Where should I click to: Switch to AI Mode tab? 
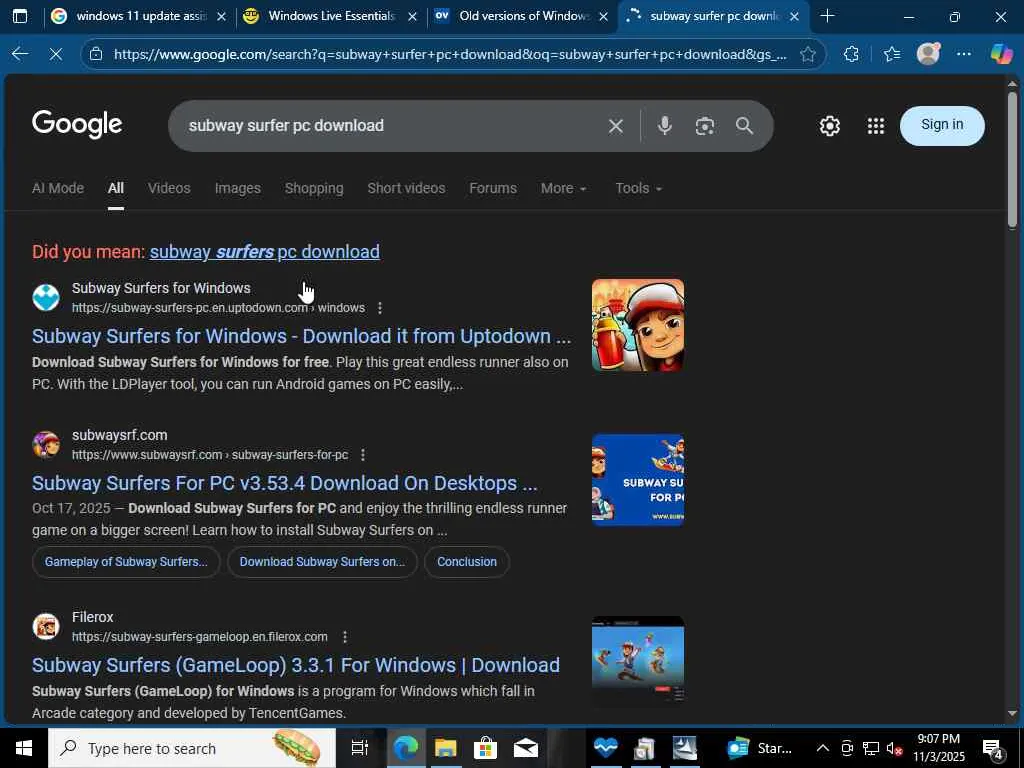point(58,188)
